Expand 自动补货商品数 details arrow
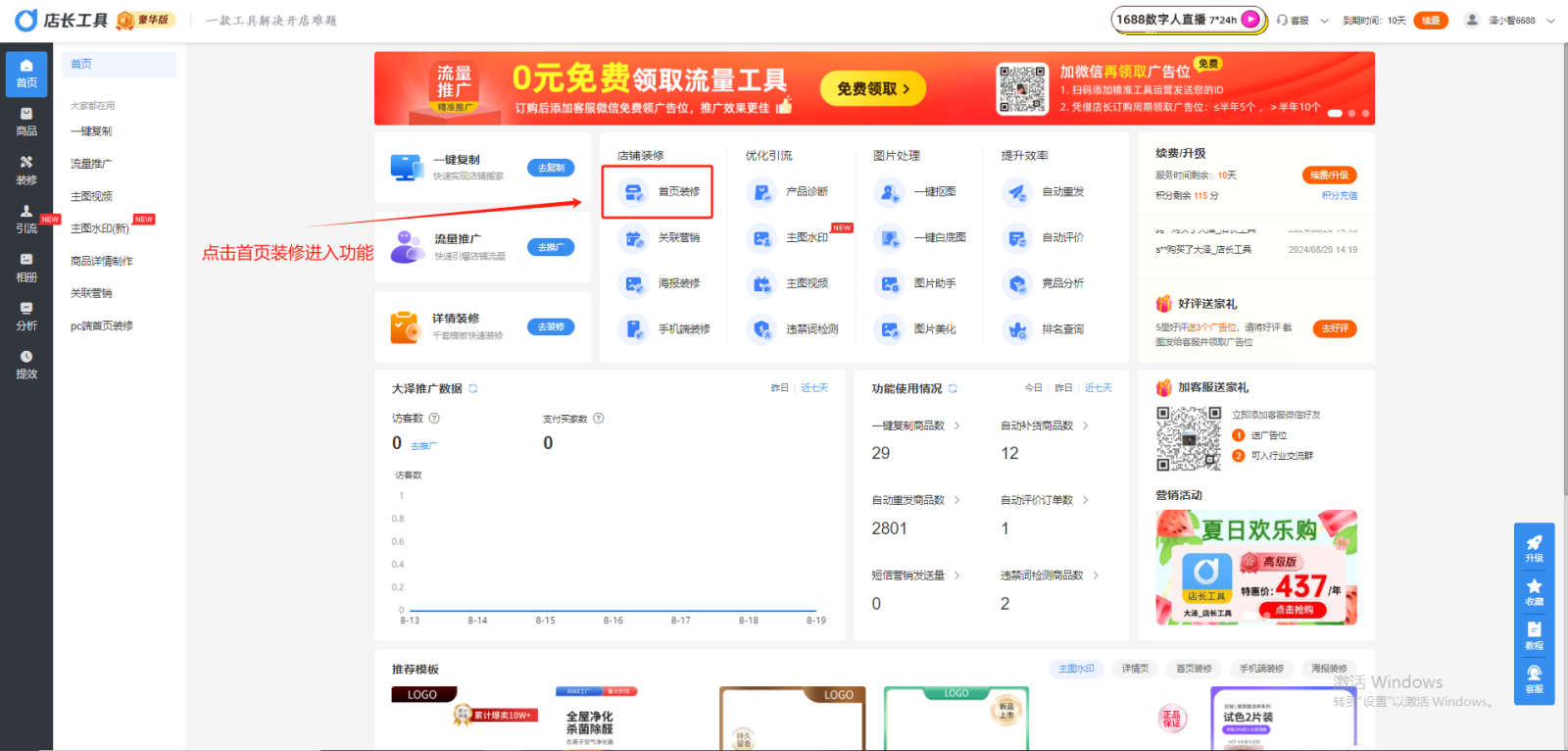This screenshot has width=1568, height=751. (1086, 426)
